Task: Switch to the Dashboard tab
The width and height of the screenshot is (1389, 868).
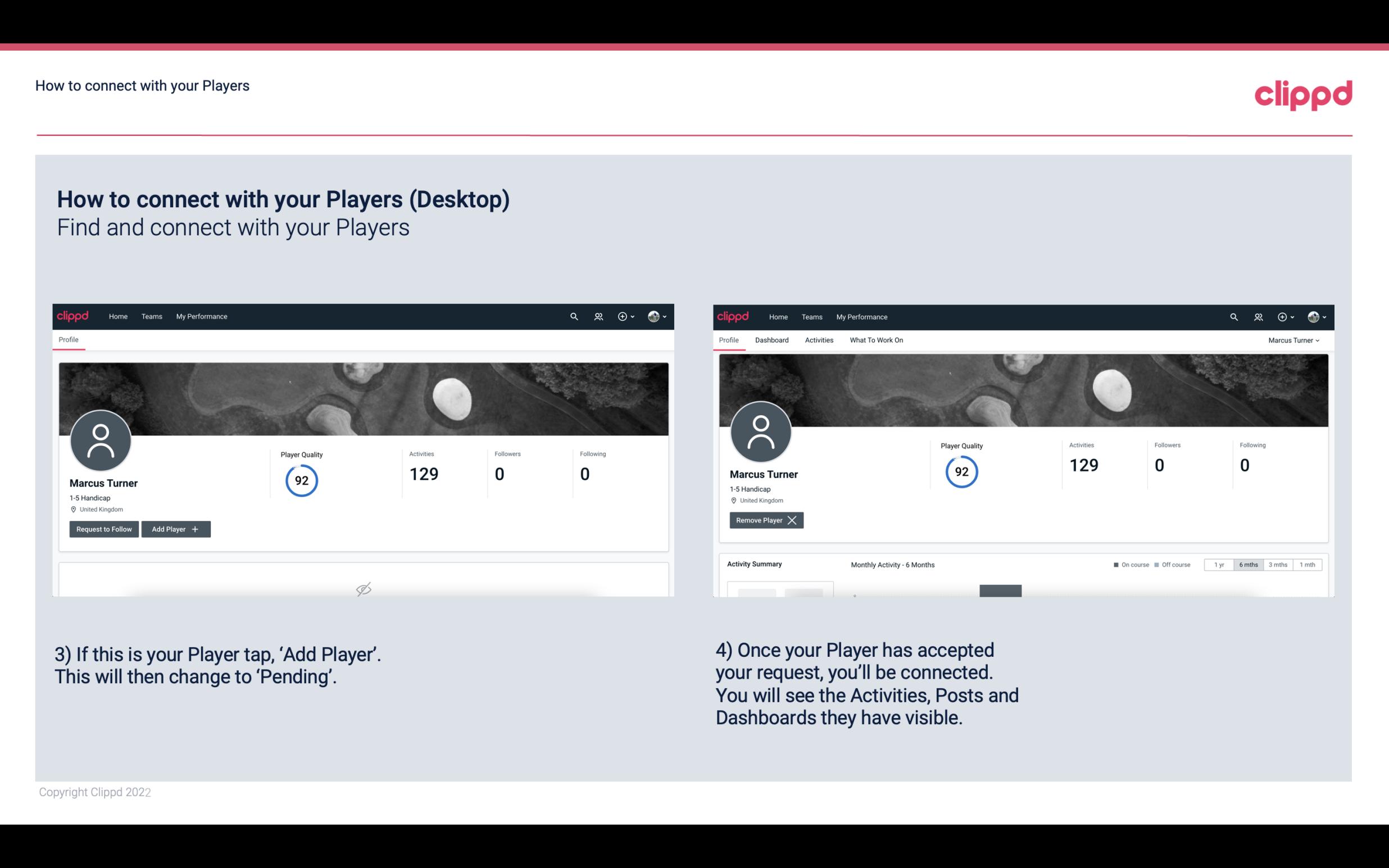Action: pyautogui.click(x=772, y=339)
